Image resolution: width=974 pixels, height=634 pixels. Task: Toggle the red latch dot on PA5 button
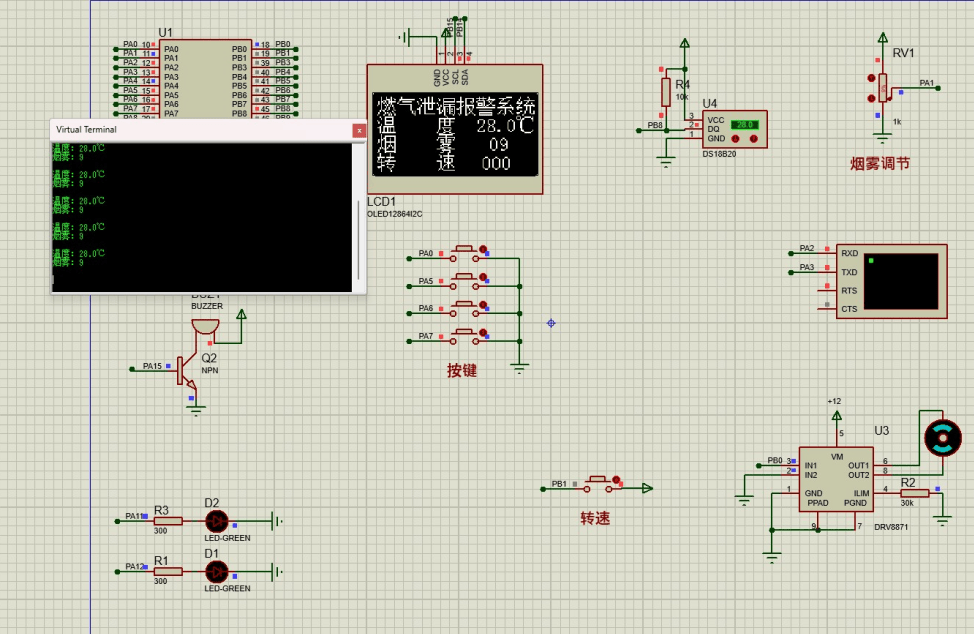click(x=484, y=278)
